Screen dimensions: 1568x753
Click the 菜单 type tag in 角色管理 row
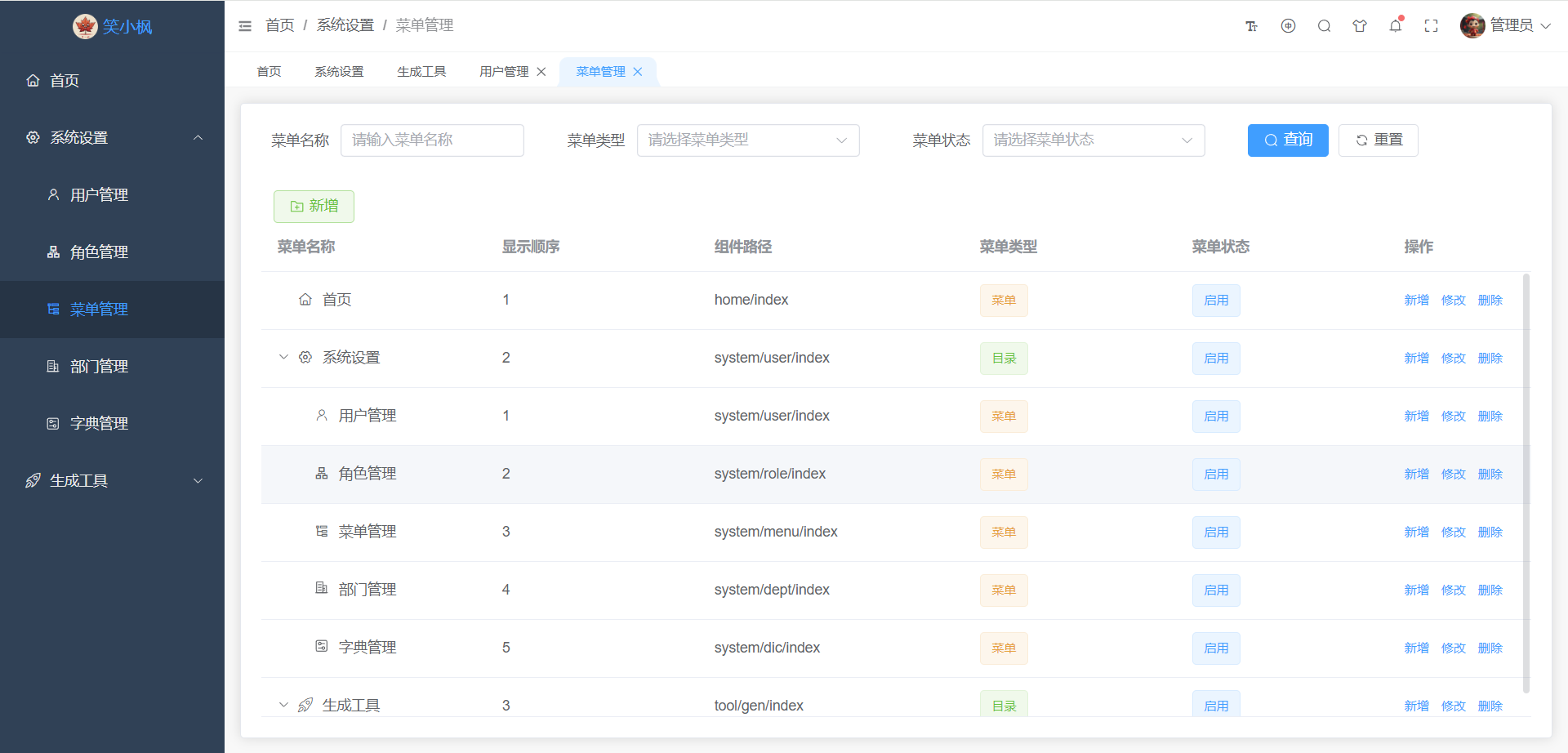pyautogui.click(x=1004, y=475)
